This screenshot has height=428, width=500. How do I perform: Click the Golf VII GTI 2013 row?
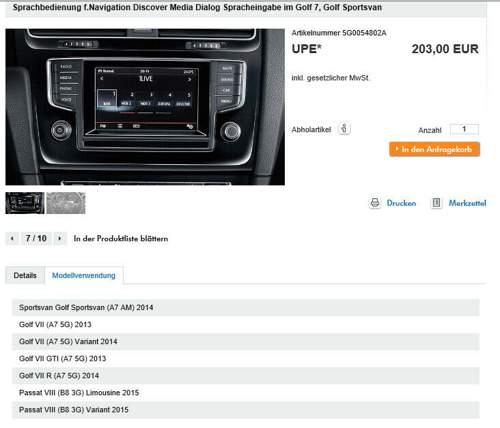(x=246, y=359)
